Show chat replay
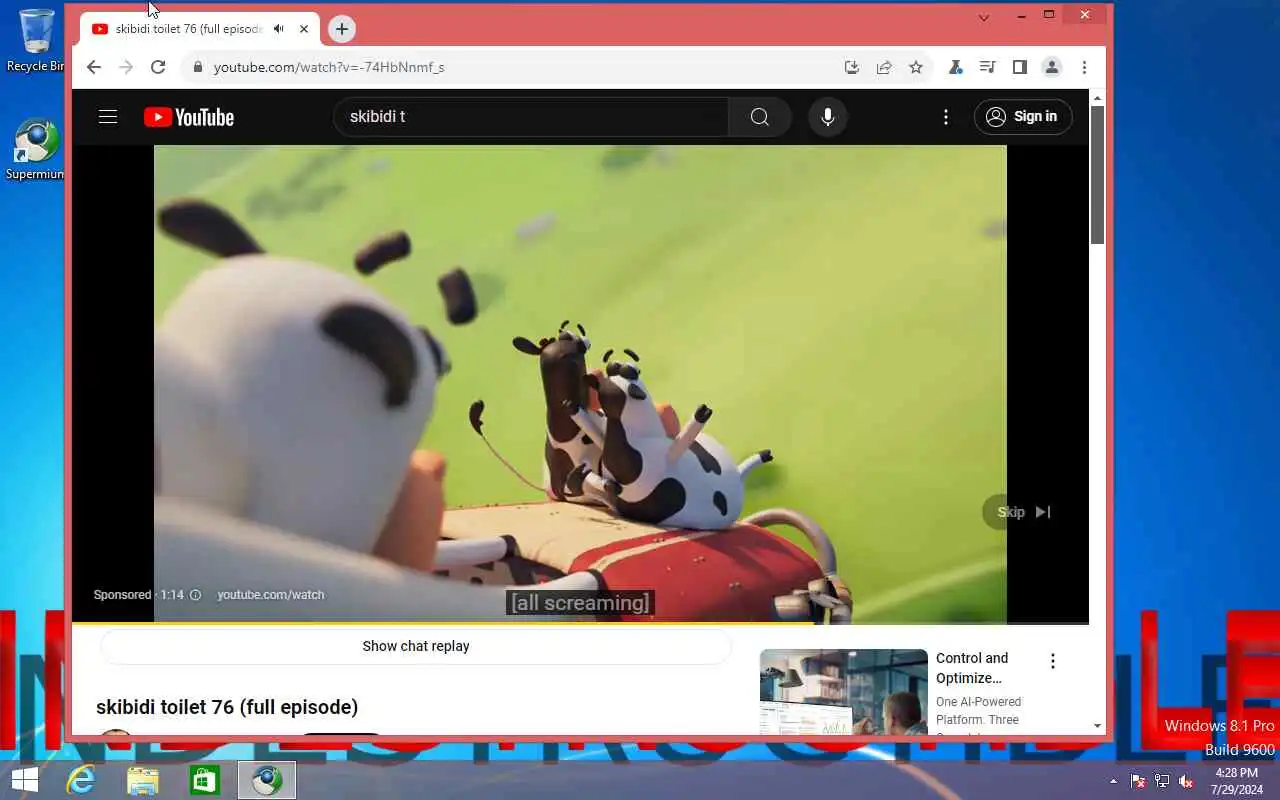The width and height of the screenshot is (1280, 800). 416,646
